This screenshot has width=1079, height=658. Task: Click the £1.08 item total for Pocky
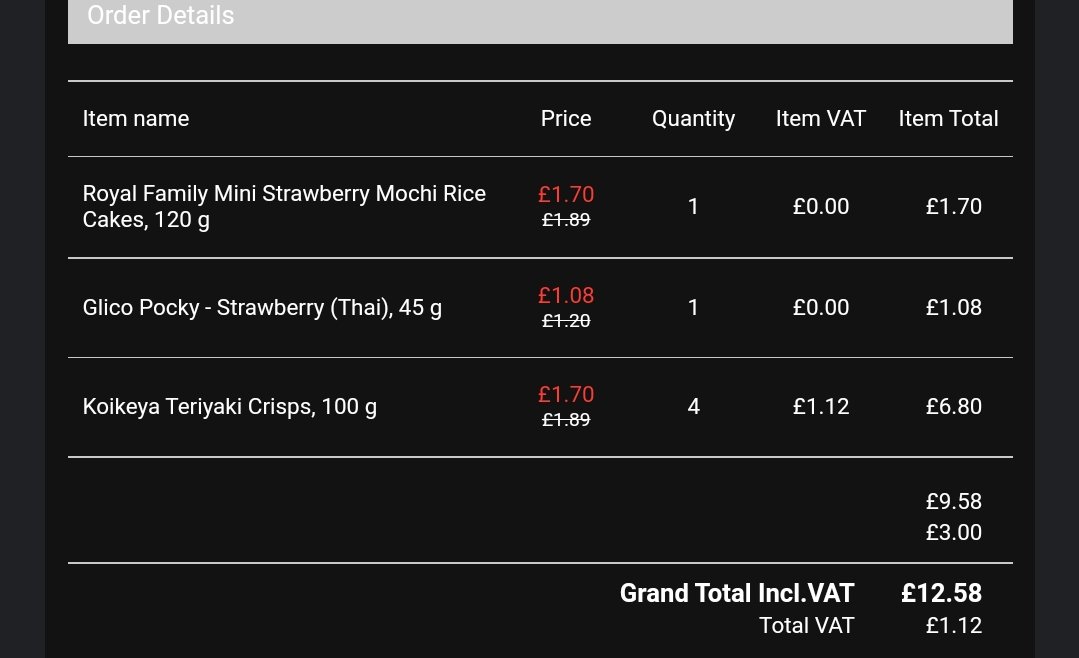pyautogui.click(x=954, y=308)
